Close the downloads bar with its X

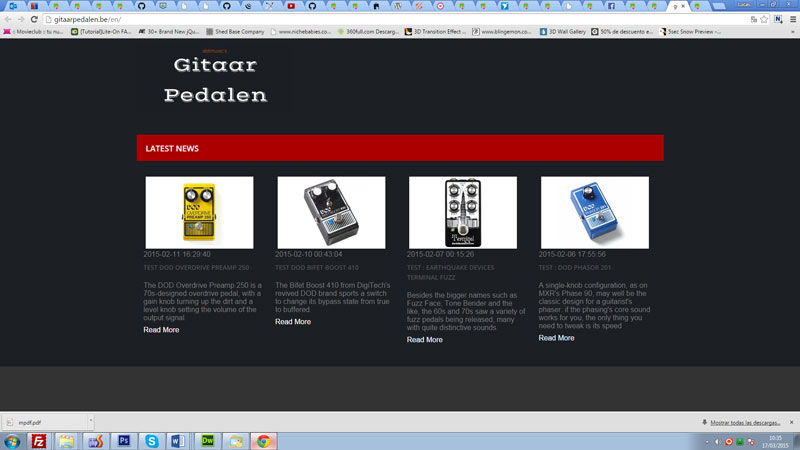click(791, 422)
